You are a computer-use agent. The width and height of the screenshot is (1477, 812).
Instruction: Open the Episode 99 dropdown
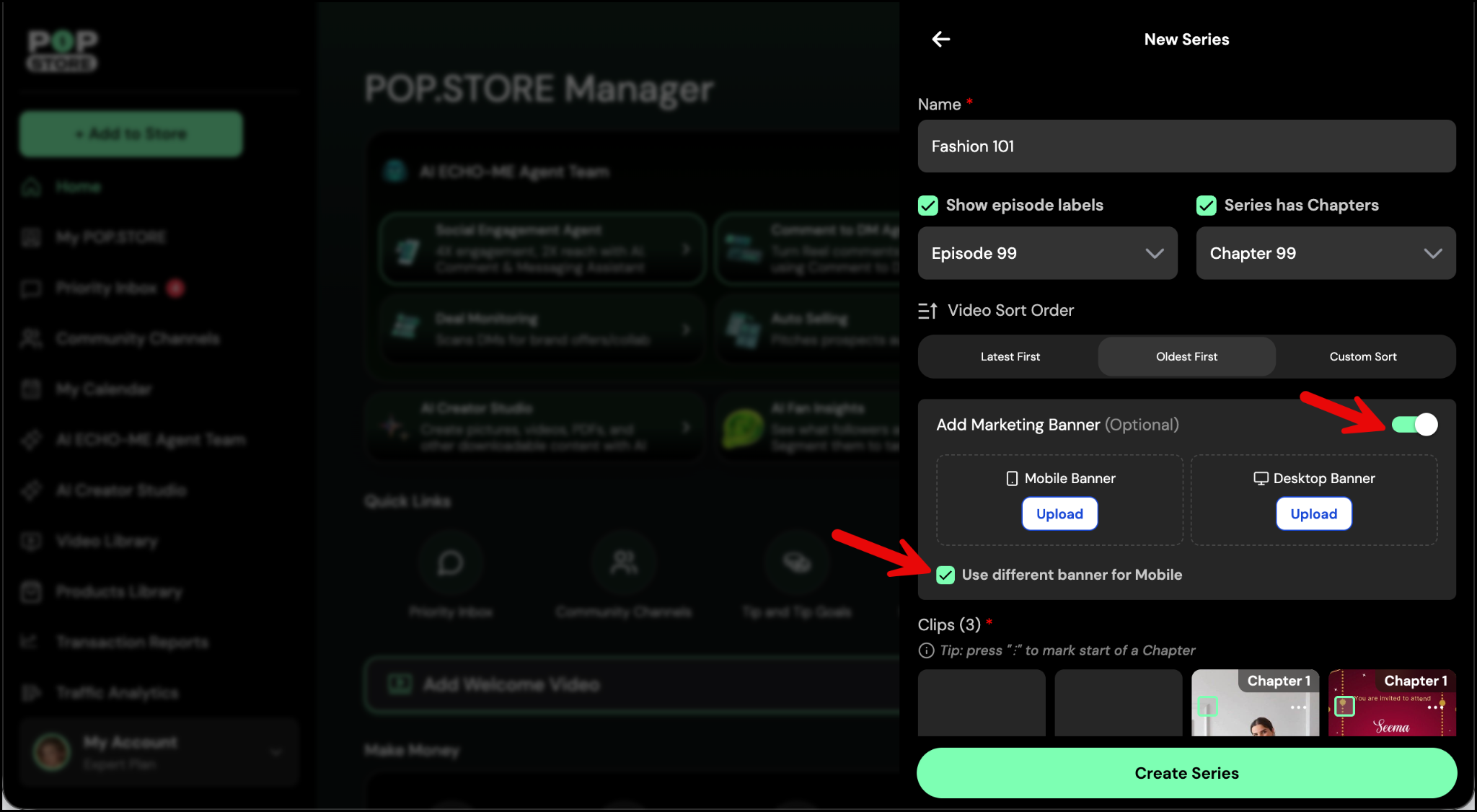1047,253
